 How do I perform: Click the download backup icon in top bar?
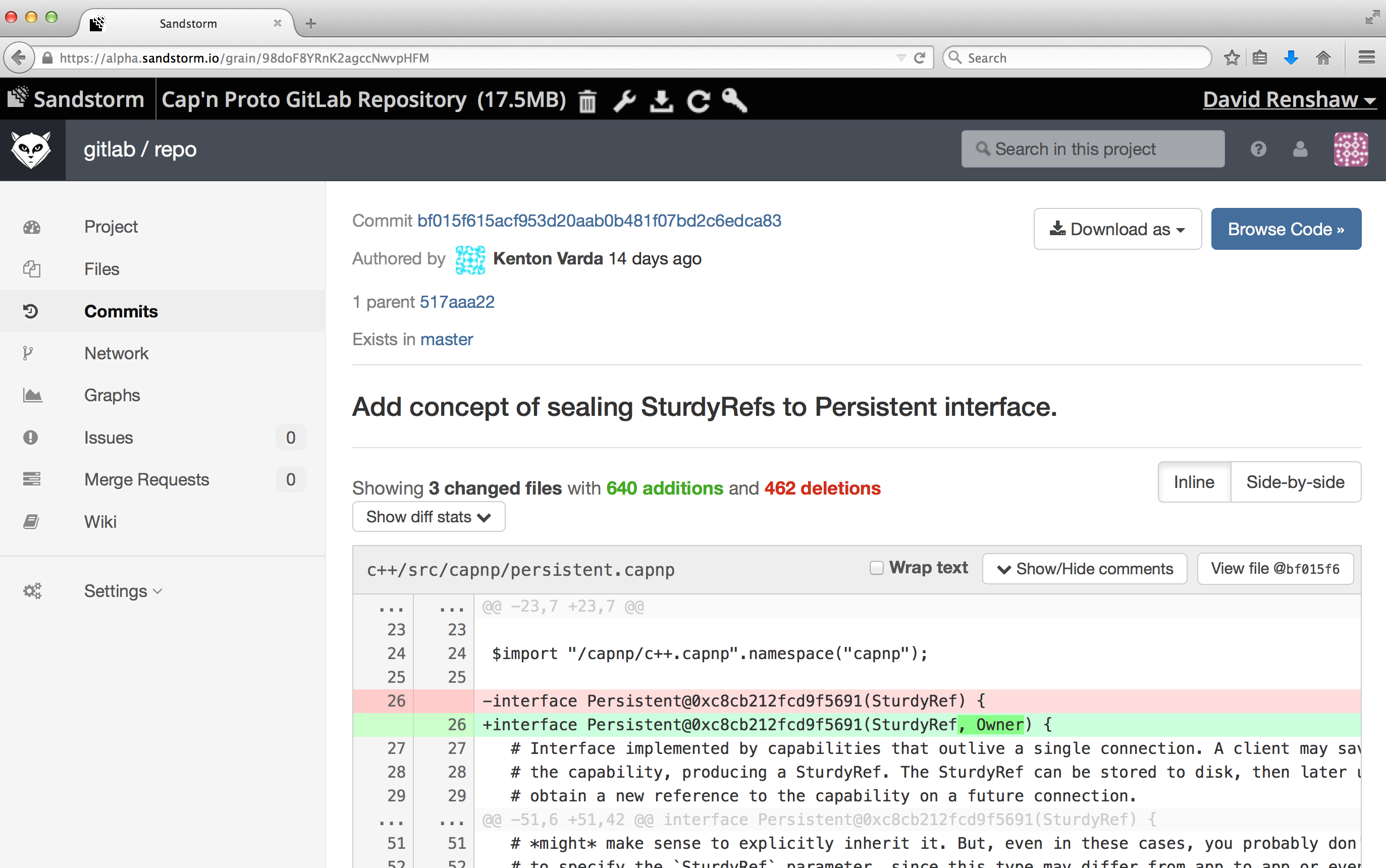click(x=661, y=101)
